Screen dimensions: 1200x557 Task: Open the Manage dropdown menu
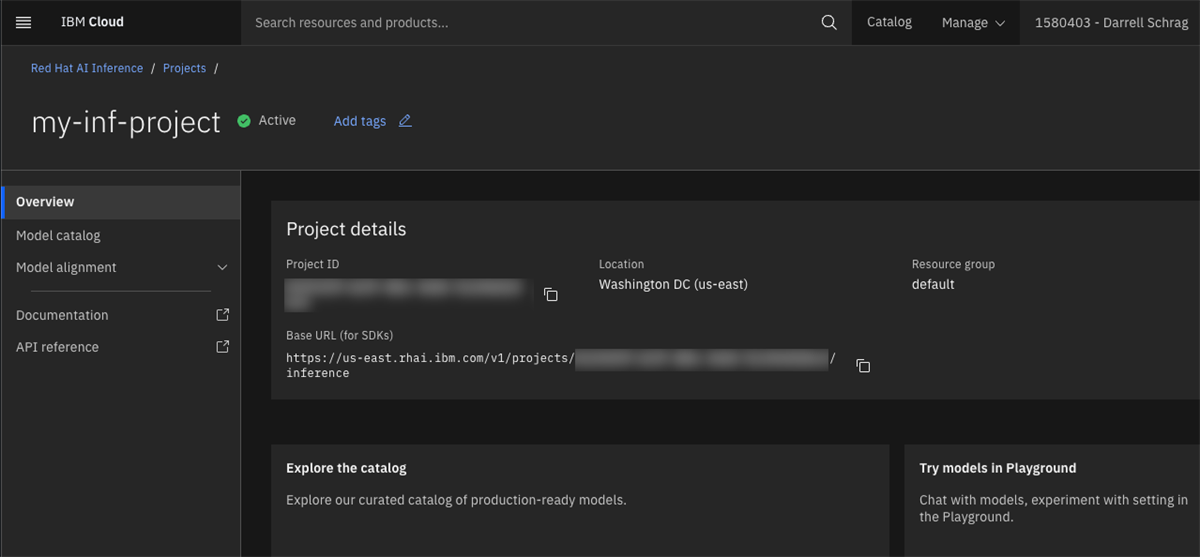pyautogui.click(x=973, y=22)
